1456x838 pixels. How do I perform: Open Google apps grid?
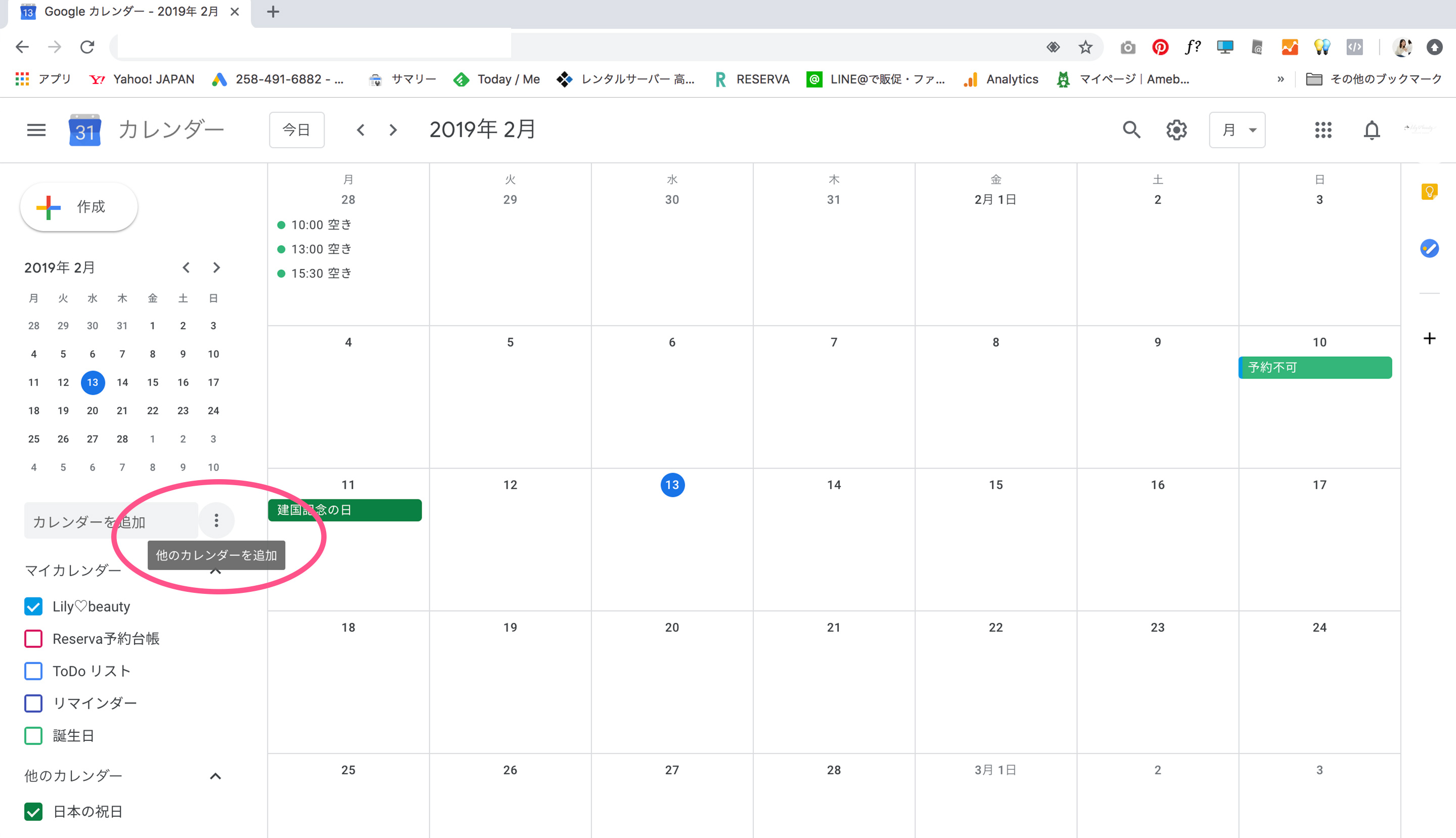pos(1323,130)
